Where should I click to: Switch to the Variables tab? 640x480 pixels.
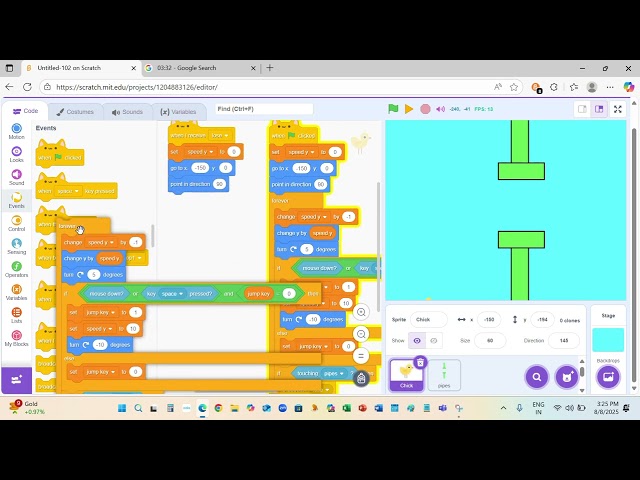[x=178, y=112]
